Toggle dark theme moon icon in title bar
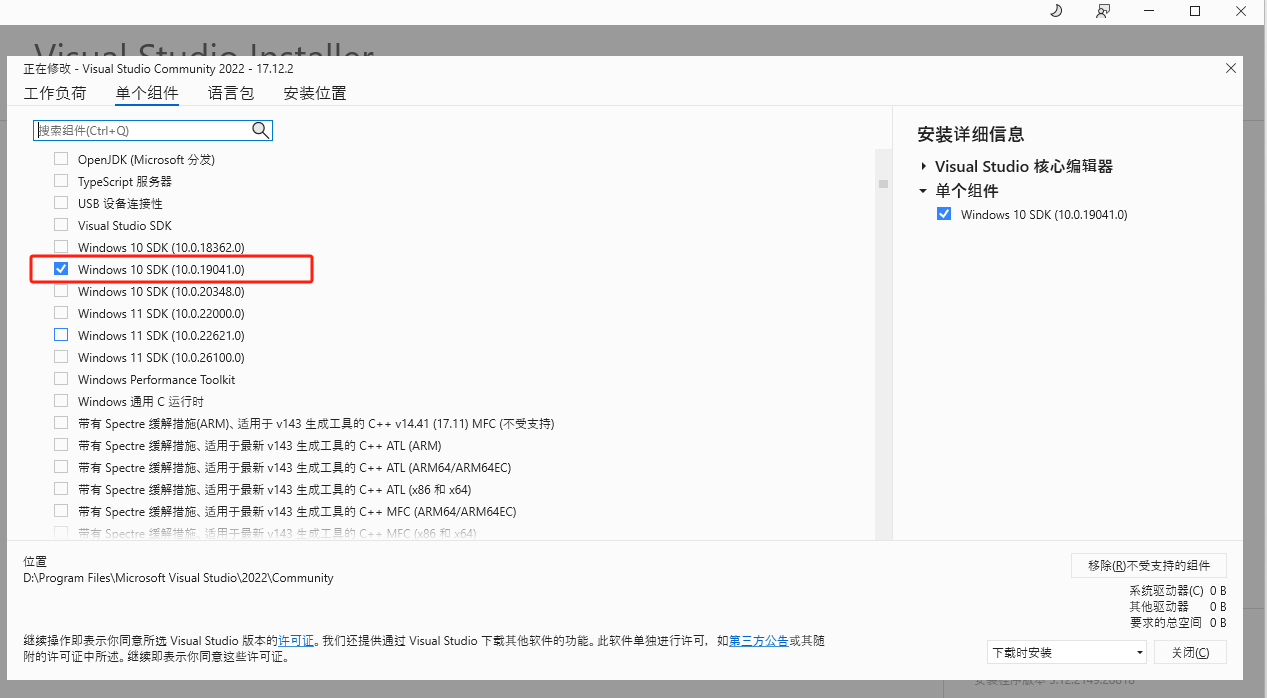 pyautogui.click(x=1056, y=11)
